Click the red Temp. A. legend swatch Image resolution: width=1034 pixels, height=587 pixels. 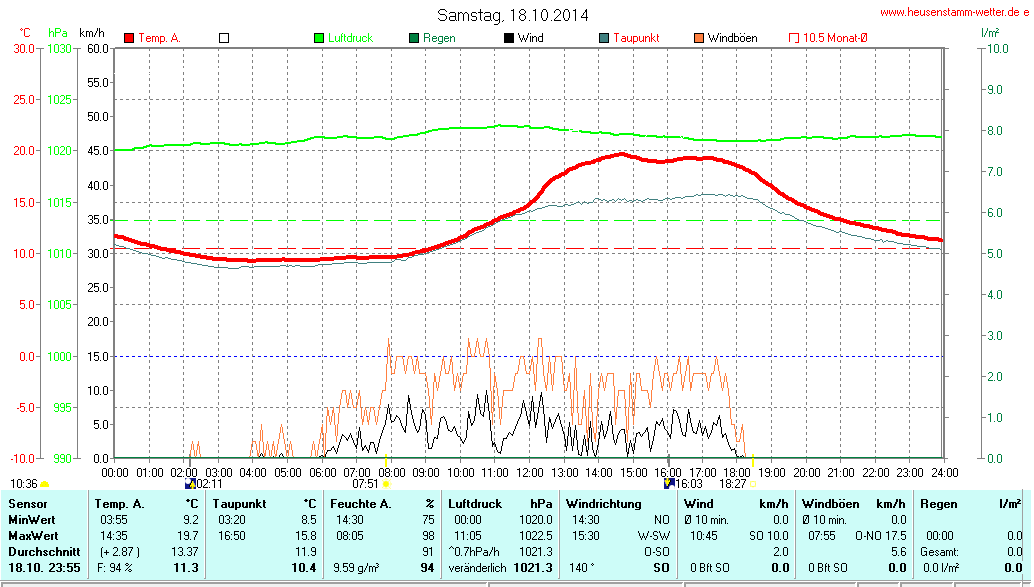coord(129,38)
